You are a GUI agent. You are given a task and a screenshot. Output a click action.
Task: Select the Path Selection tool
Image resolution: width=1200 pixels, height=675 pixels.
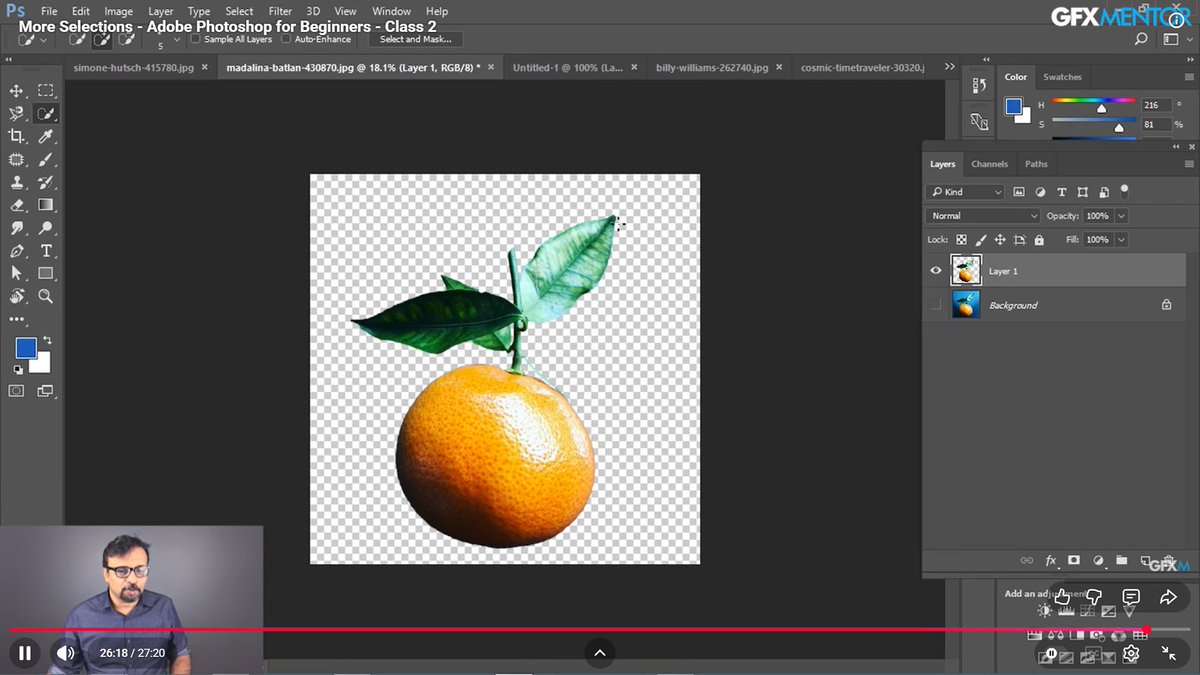point(16,273)
